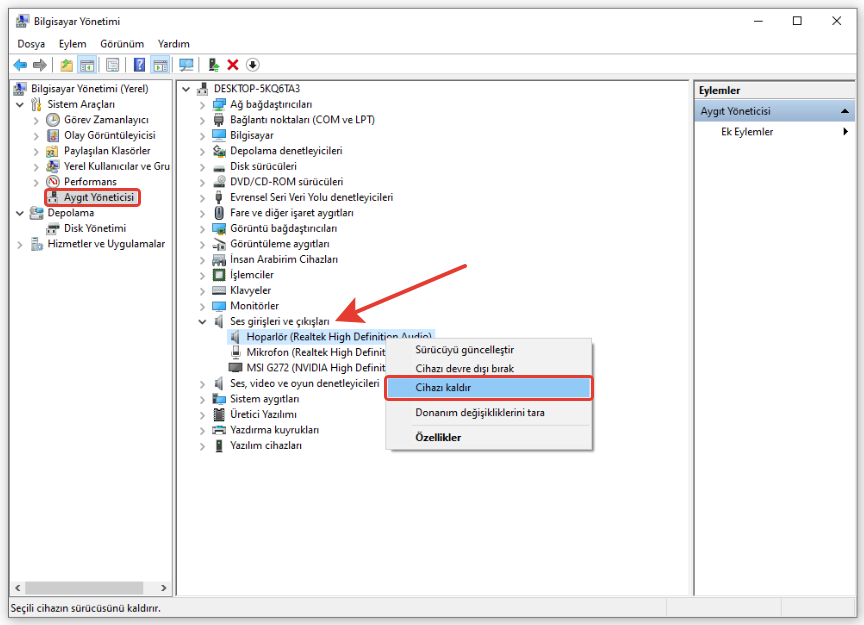Open Görev Zamanlayıcı clock icon in tree
864x625 pixels.
[53, 120]
